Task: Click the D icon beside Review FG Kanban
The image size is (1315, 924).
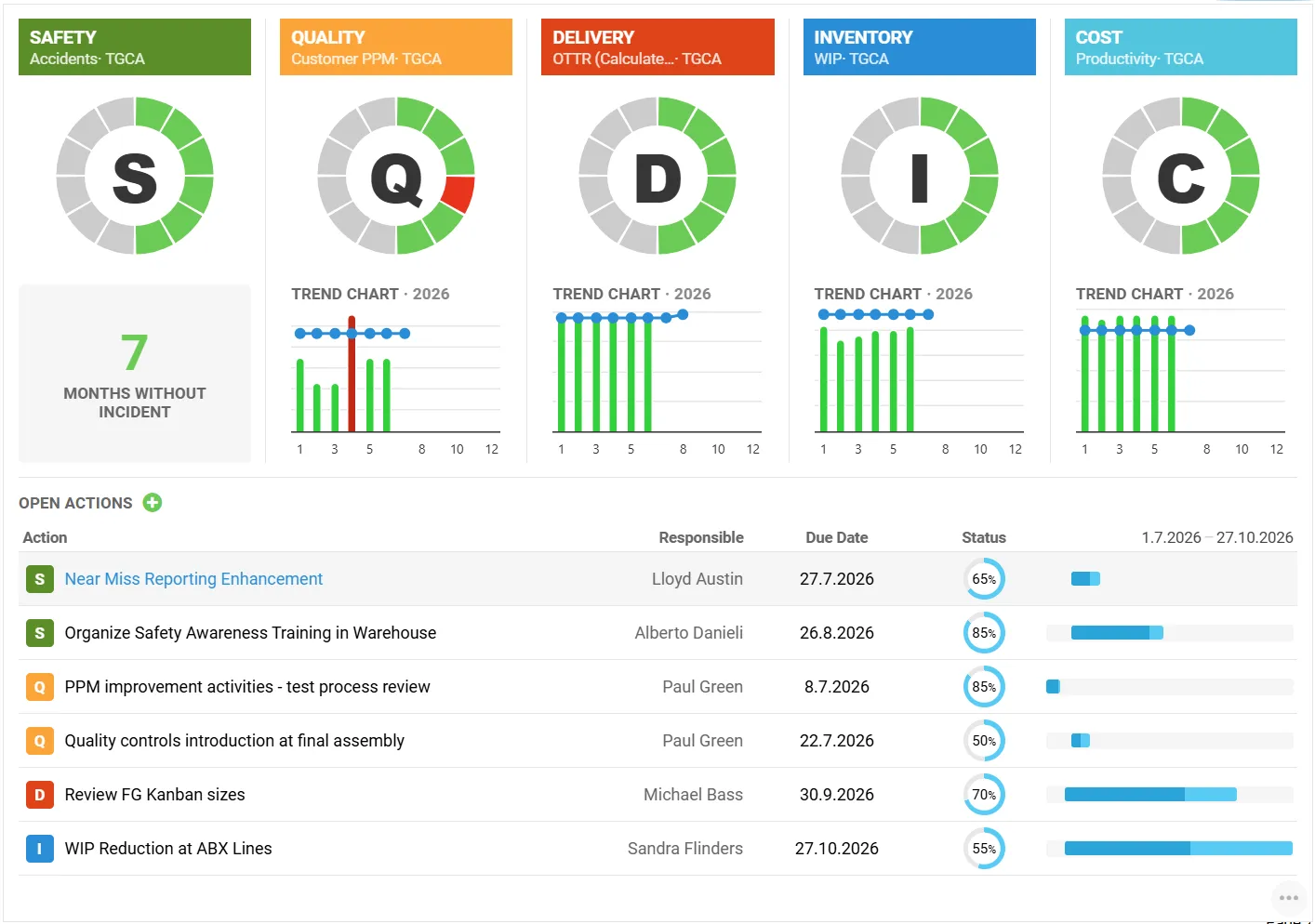Action: pyautogui.click(x=39, y=795)
